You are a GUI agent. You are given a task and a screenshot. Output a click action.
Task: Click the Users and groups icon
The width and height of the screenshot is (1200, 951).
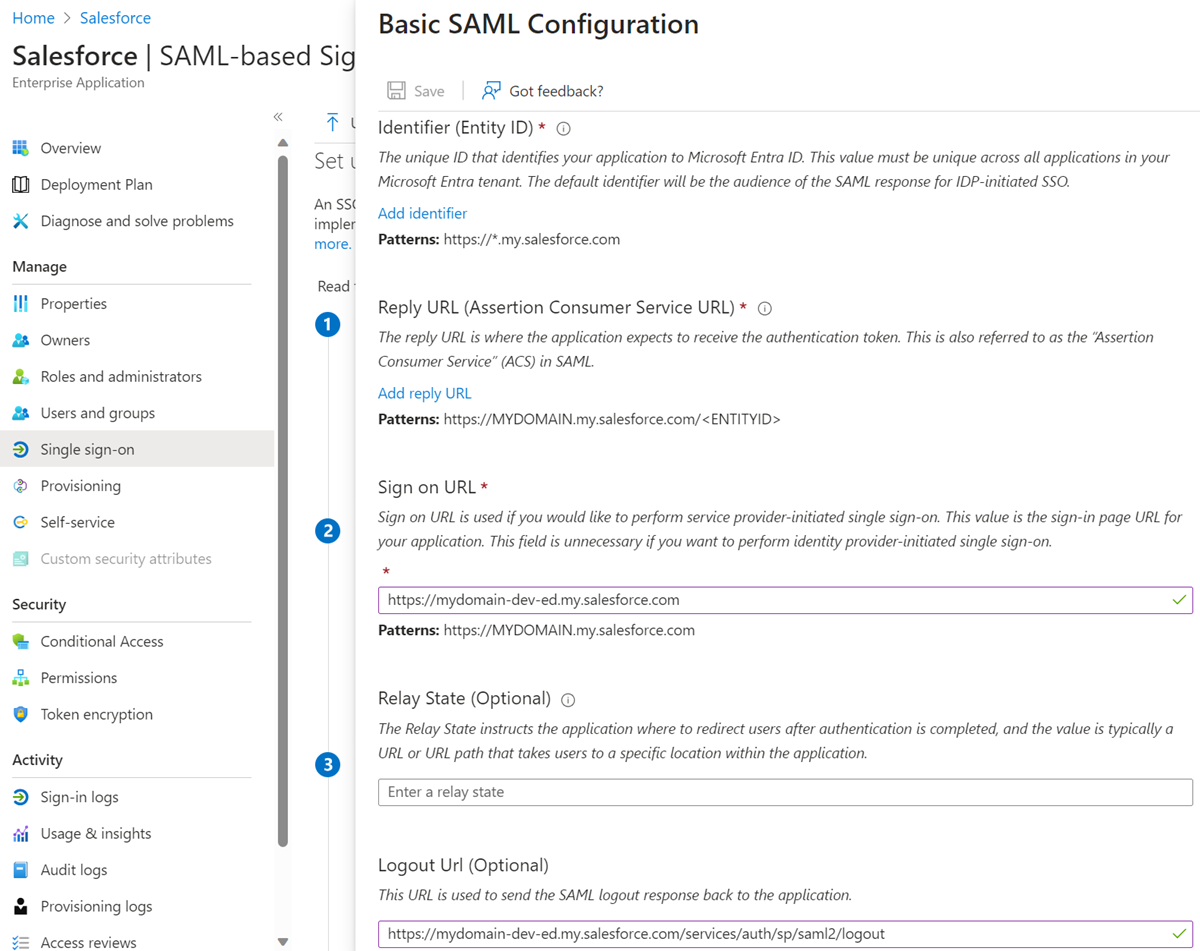pyautogui.click(x=20, y=413)
